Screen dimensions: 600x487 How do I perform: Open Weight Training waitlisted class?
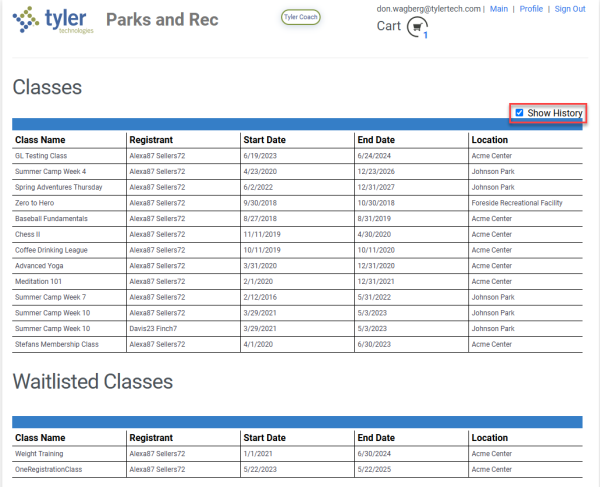pyautogui.click(x=40, y=454)
